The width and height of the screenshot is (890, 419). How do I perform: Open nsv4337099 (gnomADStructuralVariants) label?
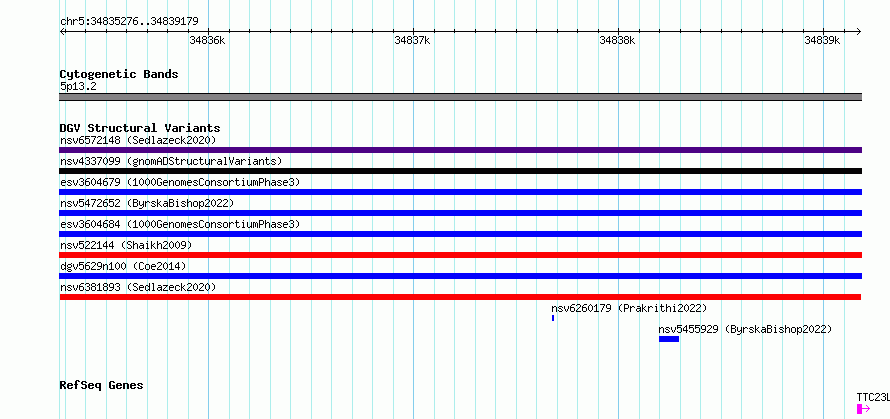171,161
